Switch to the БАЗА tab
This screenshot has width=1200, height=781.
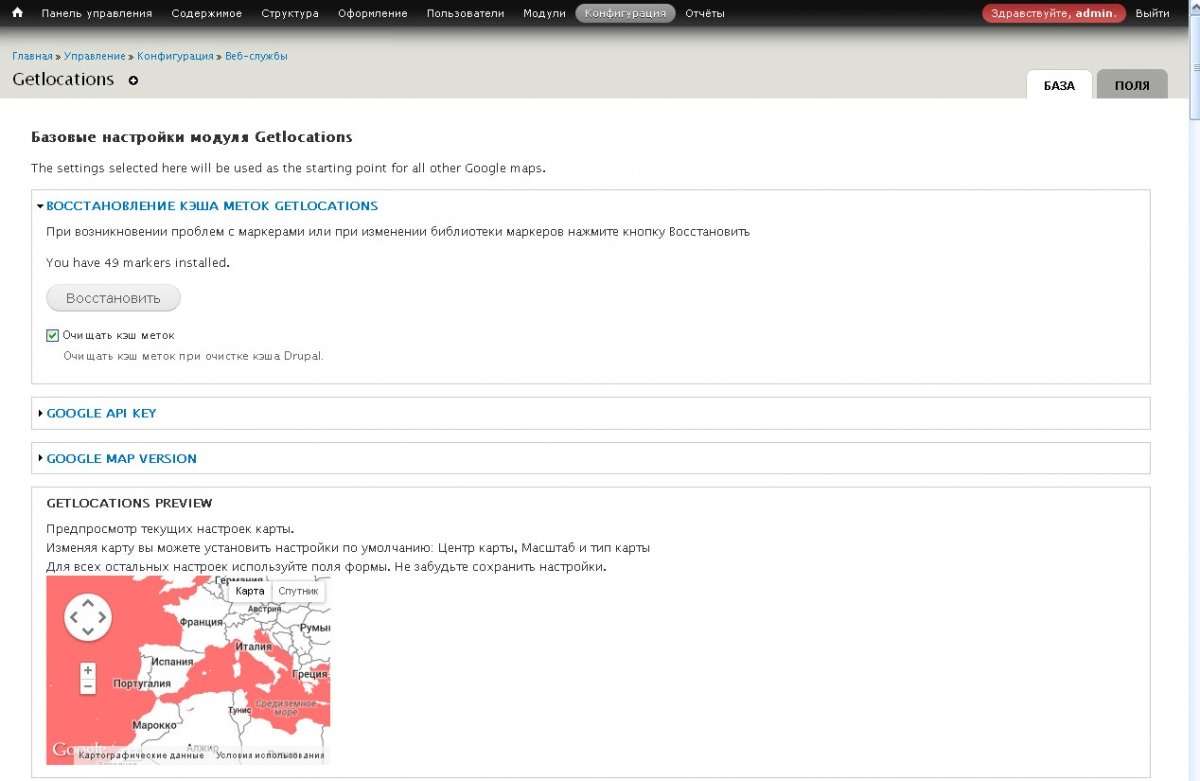pos(1060,85)
